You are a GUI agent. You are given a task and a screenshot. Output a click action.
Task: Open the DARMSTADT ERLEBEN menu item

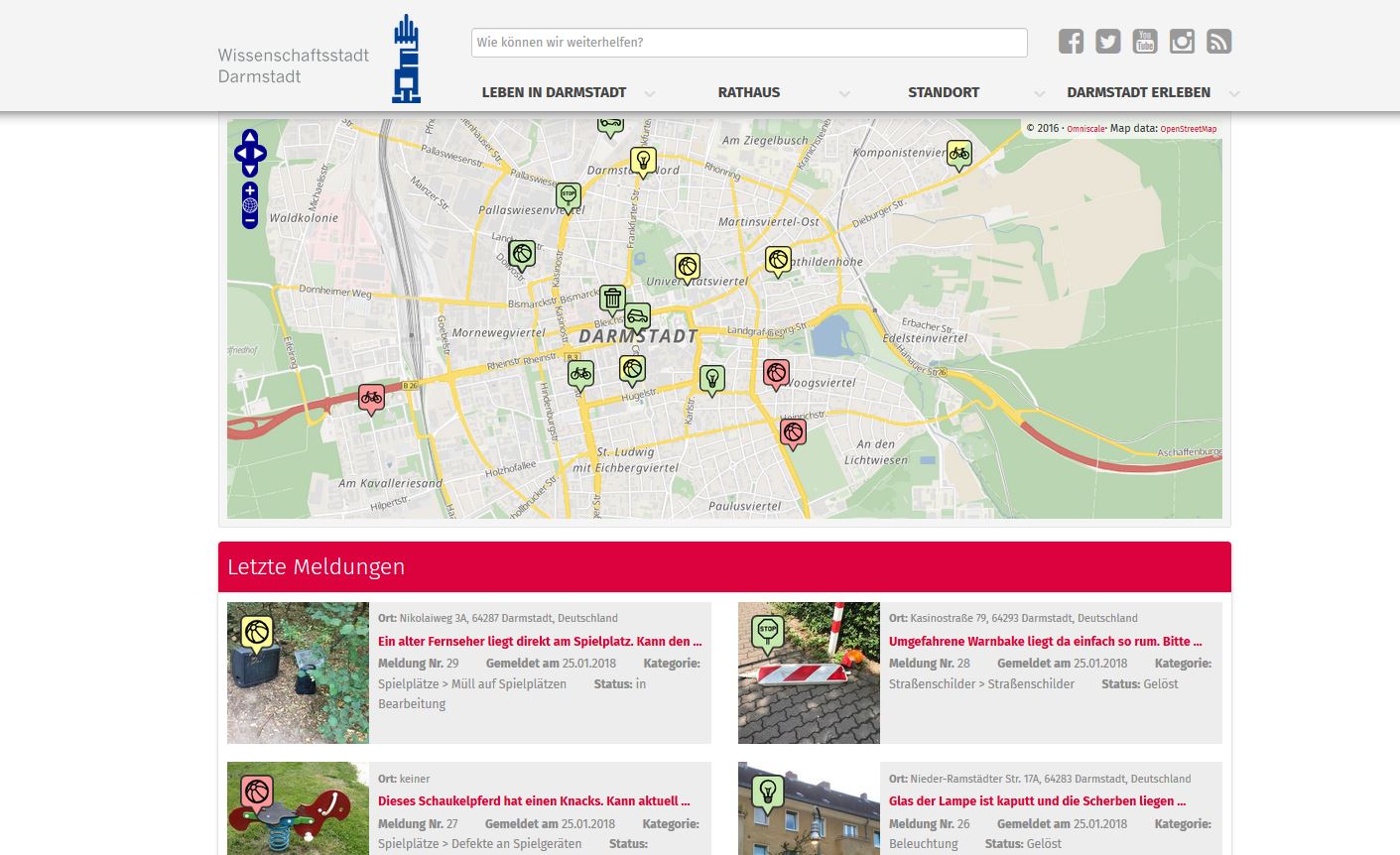(1138, 92)
